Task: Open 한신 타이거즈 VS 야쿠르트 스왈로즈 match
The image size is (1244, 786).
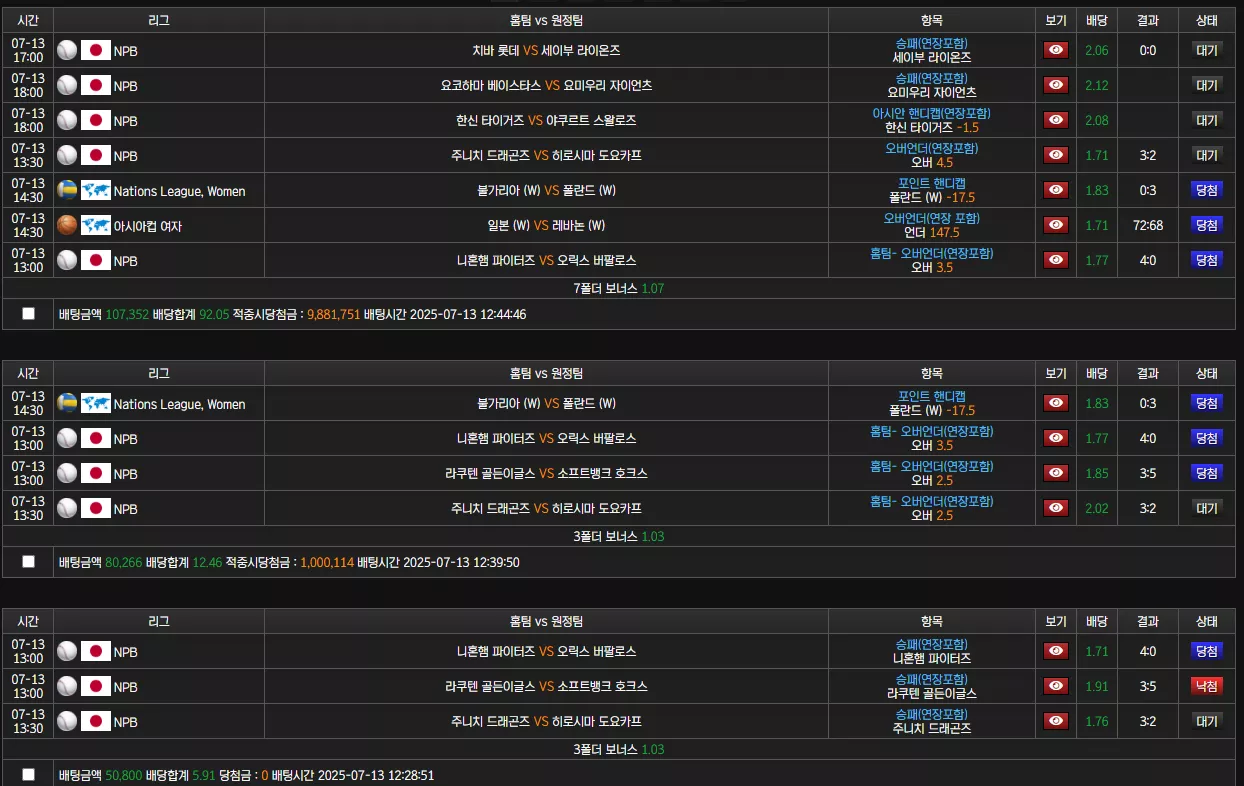Action: [546, 120]
